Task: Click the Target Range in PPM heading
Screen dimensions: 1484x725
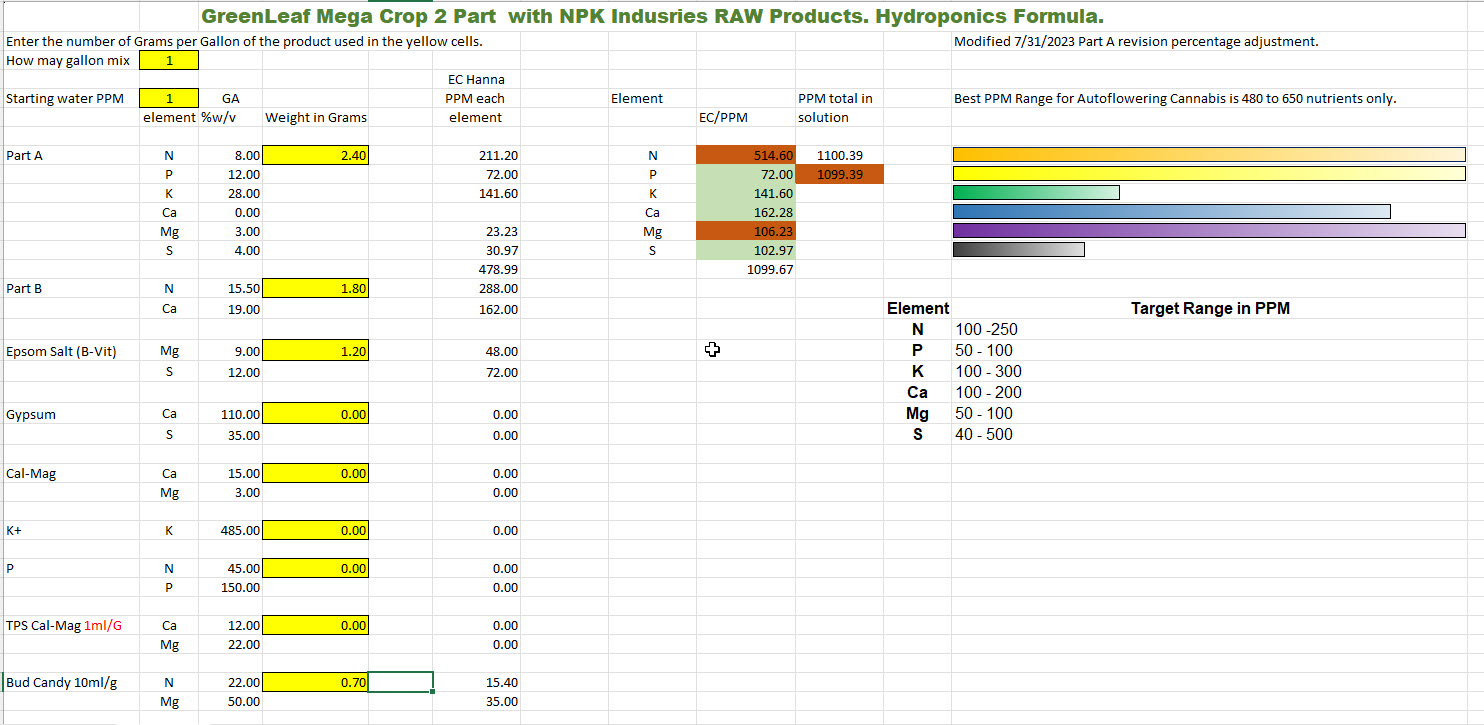Action: [x=1210, y=309]
